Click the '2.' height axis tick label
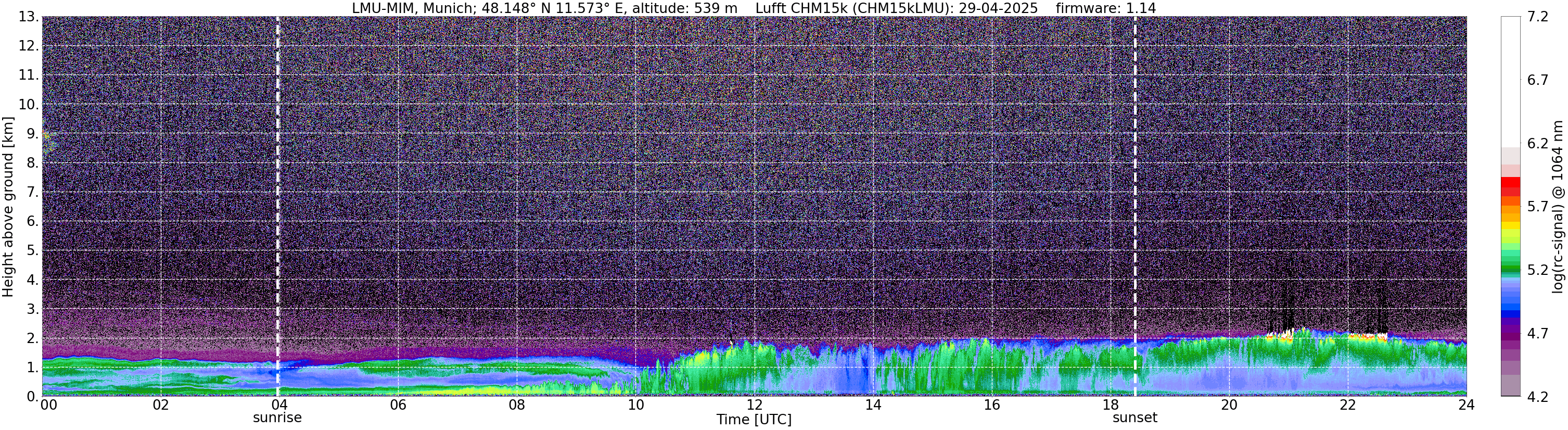 33,339
